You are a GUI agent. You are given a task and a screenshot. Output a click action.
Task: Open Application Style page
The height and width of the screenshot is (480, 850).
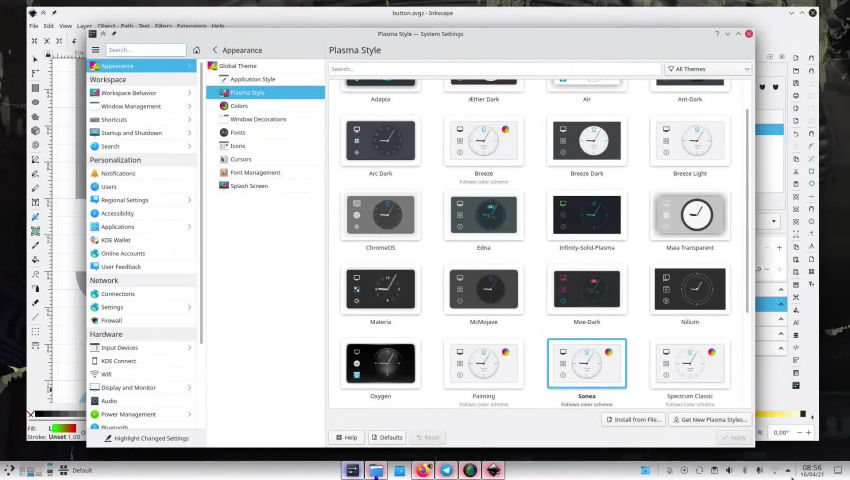pos(266,79)
